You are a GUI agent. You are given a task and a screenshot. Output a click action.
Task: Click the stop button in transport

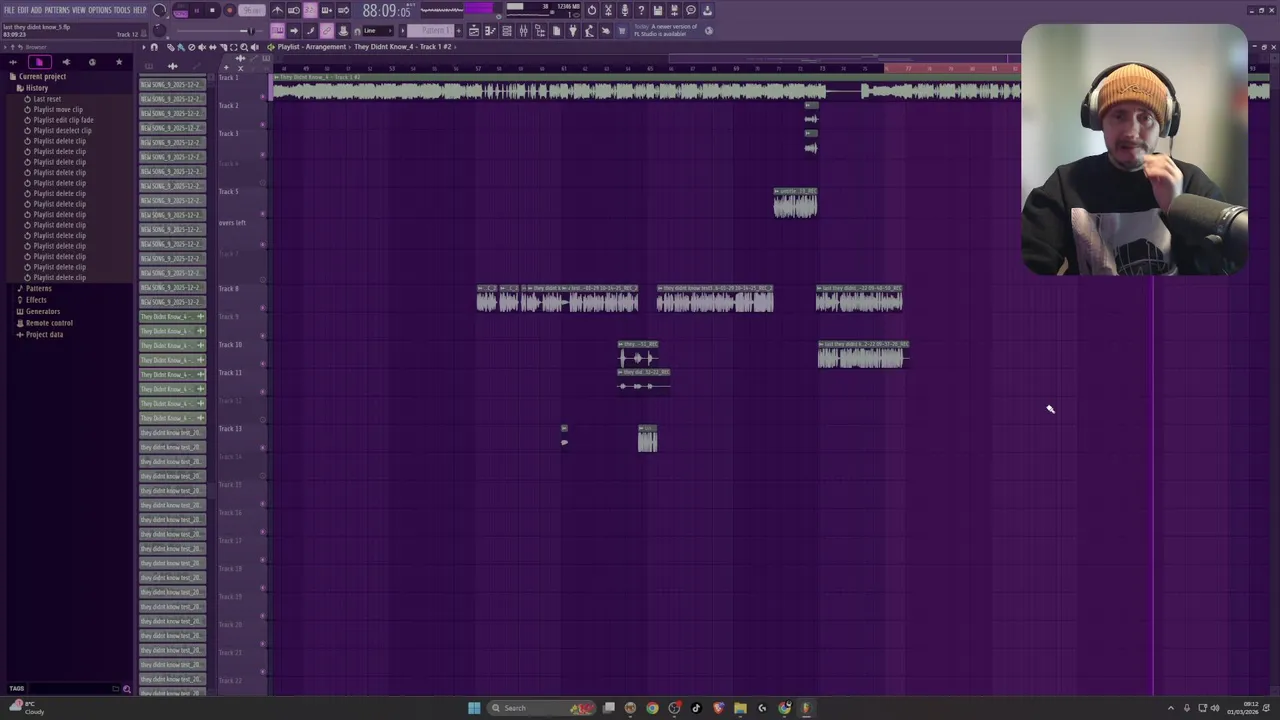click(212, 10)
